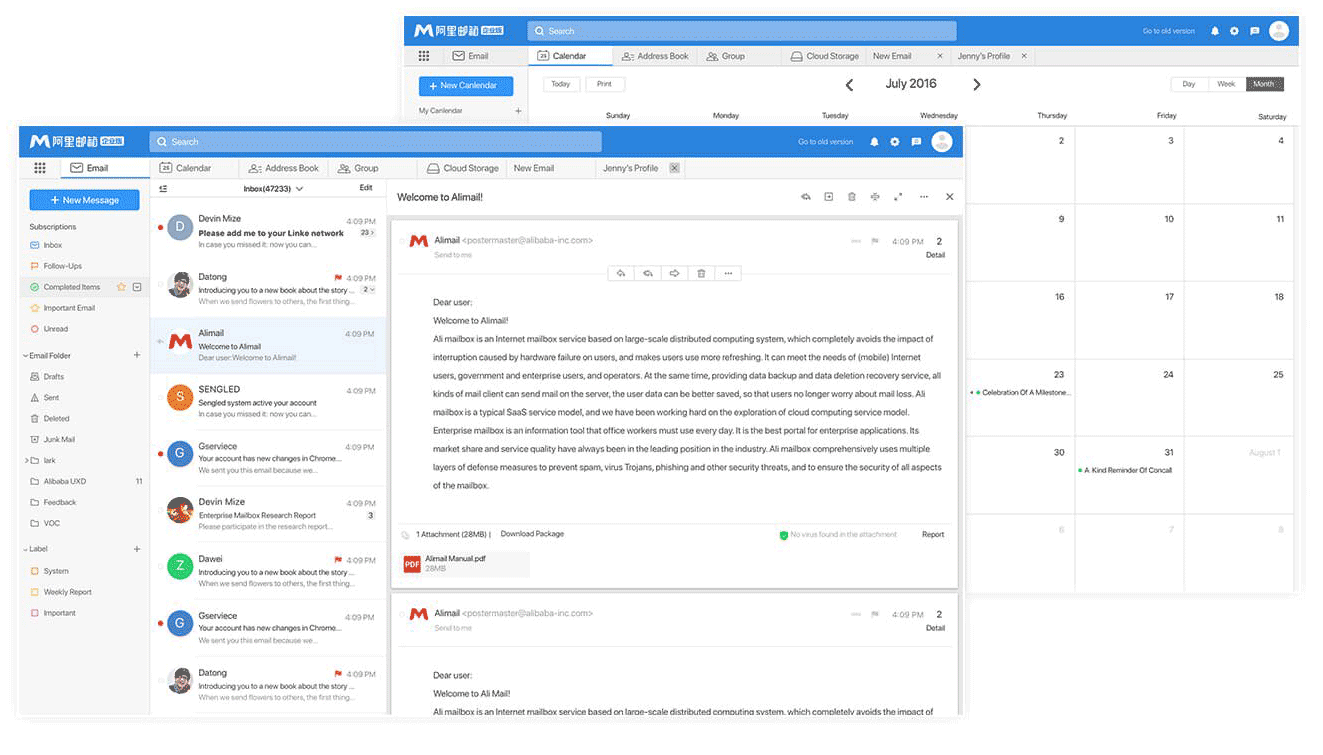Expand the reading pane to full screen
The width and height of the screenshot is (1323, 755).
point(898,197)
